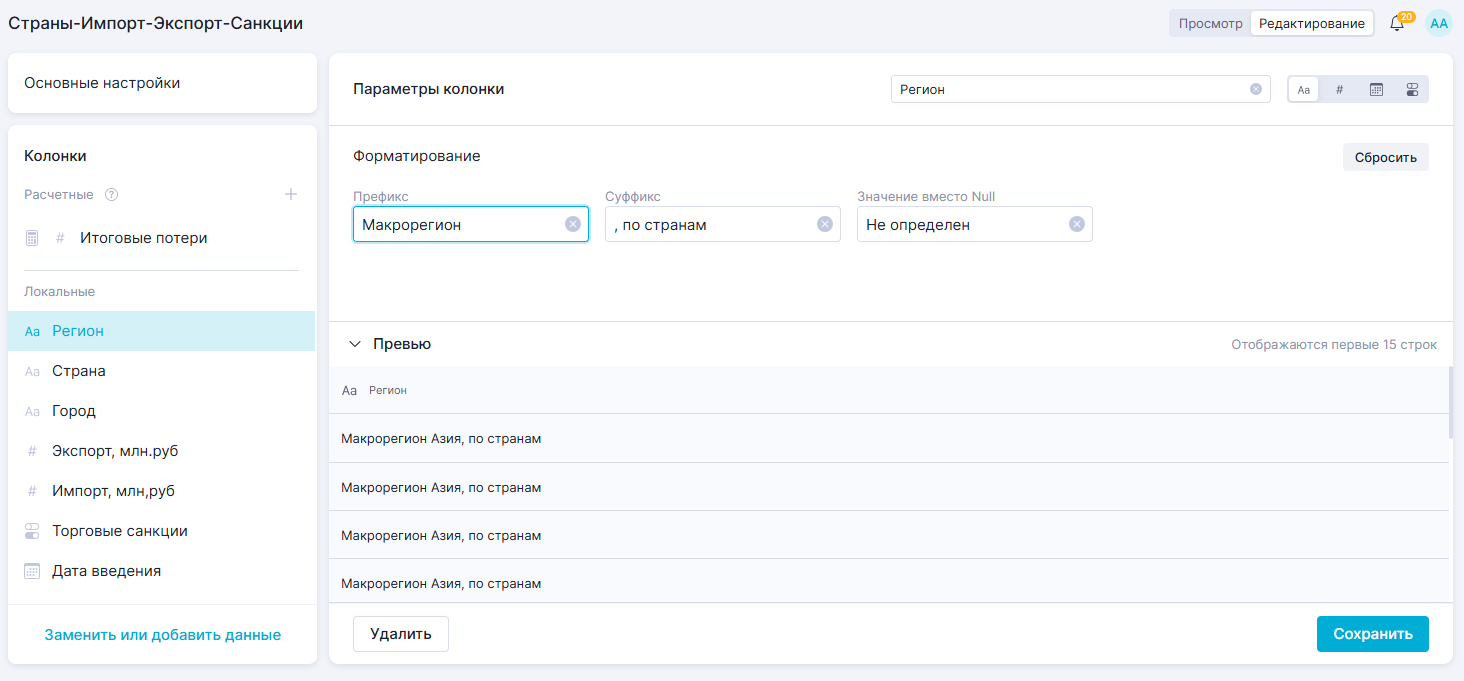Set column type to date calendar
This screenshot has height=681, width=1464.
point(1376,89)
